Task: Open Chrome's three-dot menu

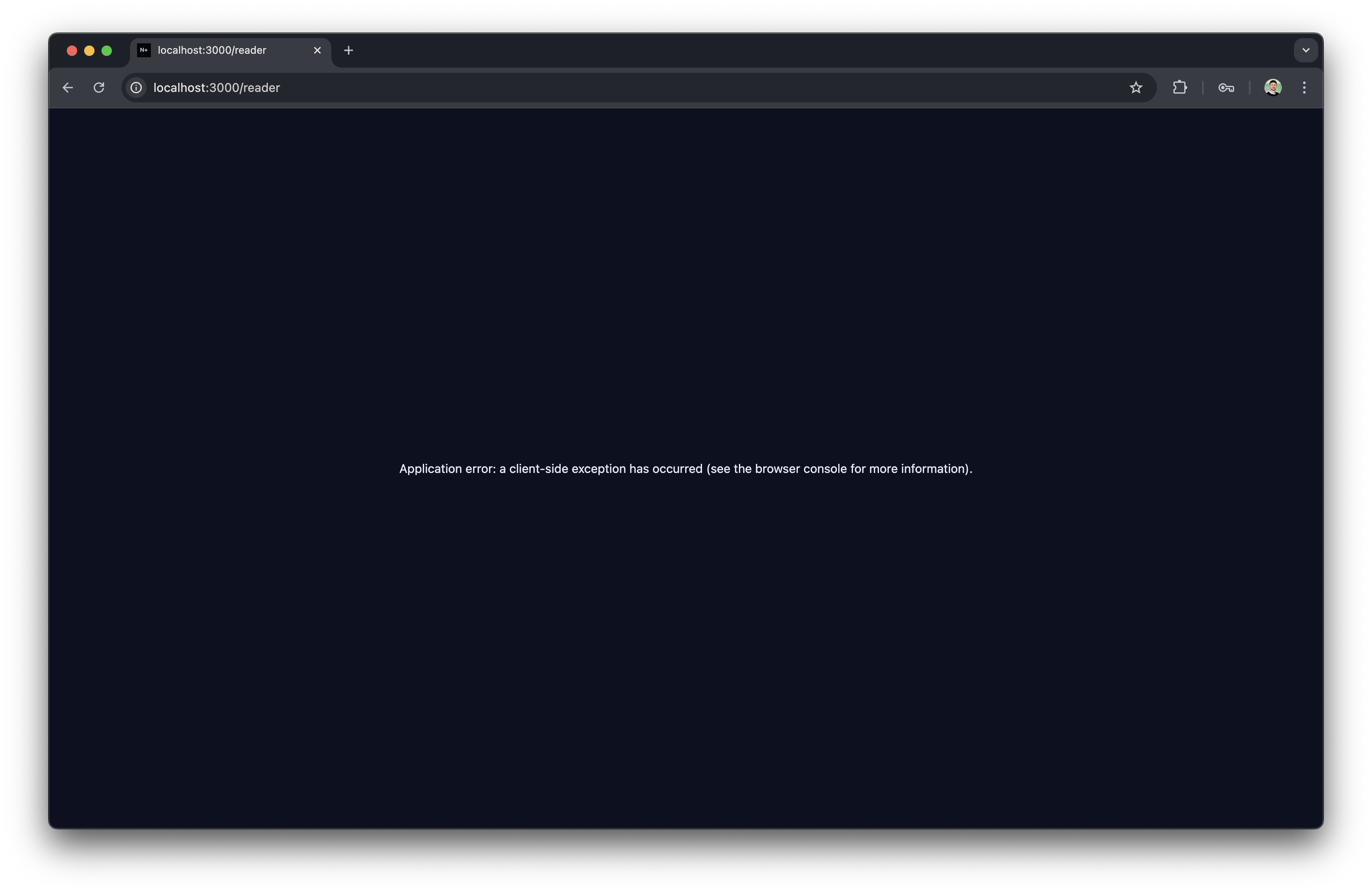Action: click(1304, 88)
